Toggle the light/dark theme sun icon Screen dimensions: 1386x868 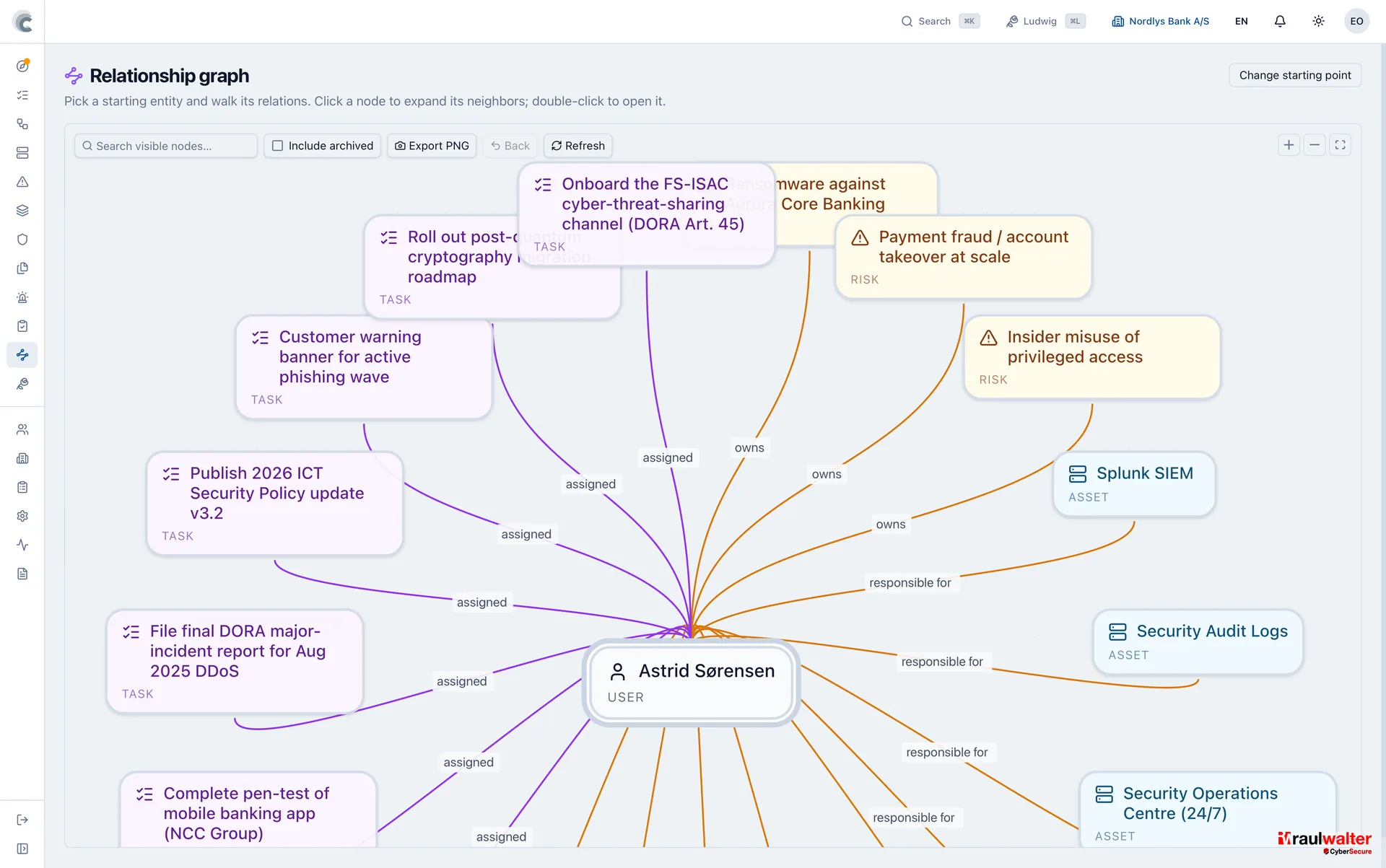click(1318, 21)
